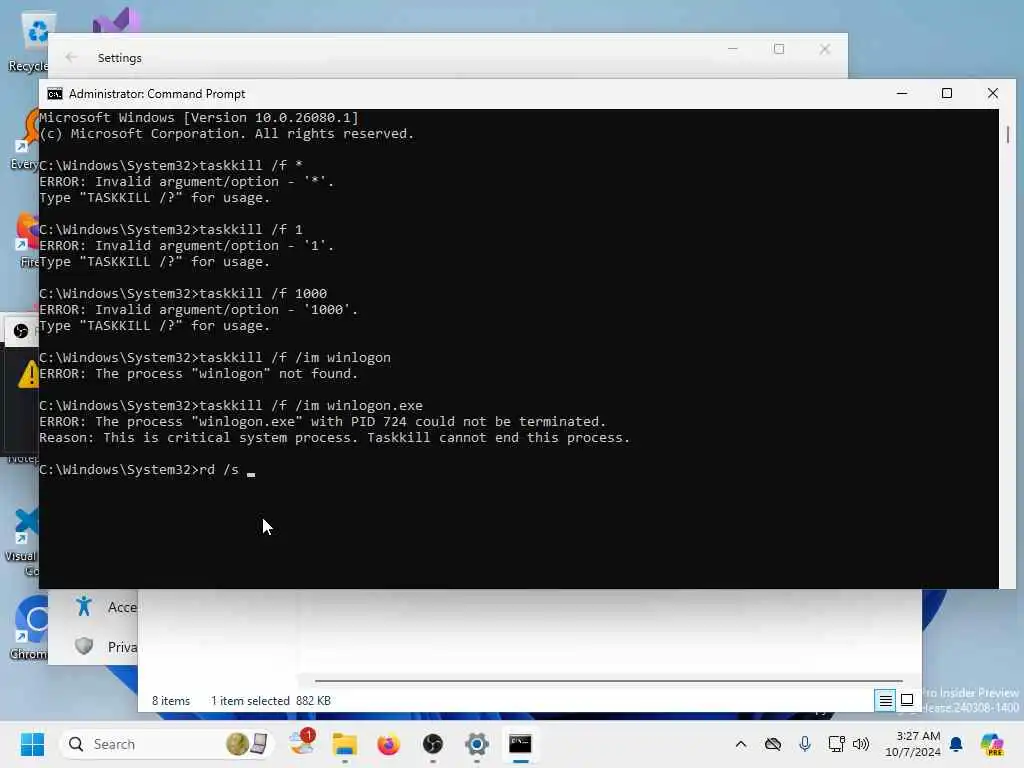Select the Command Prompt taskbar icon

tap(520, 744)
